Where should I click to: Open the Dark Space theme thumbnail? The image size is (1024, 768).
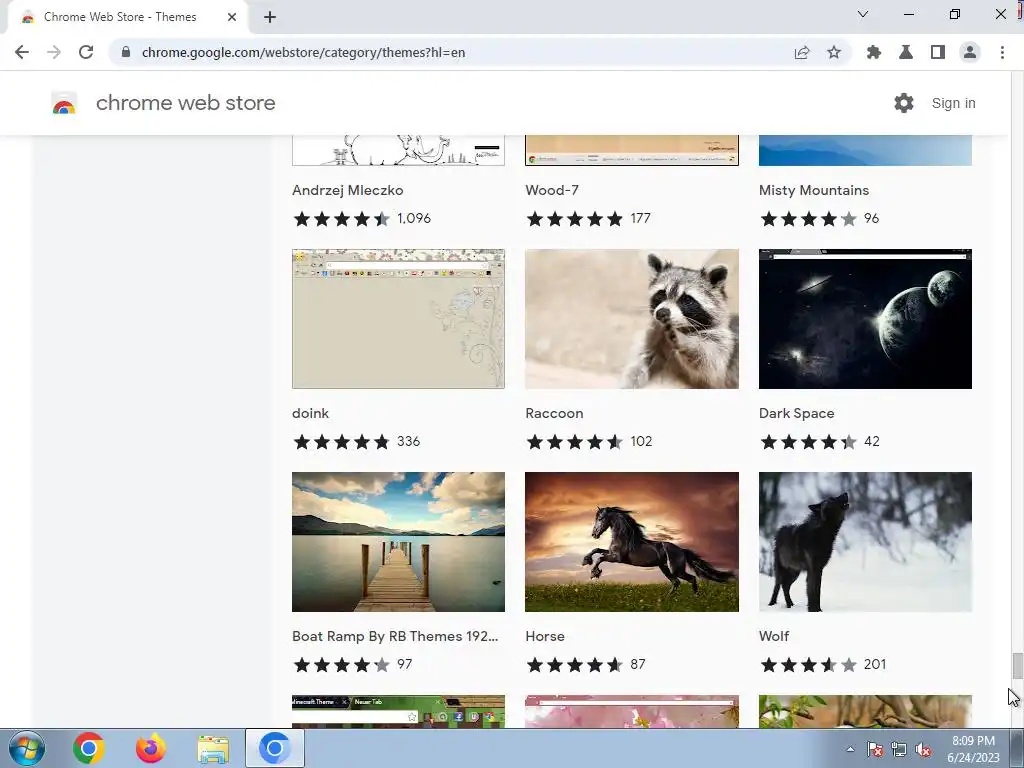pyautogui.click(x=865, y=319)
